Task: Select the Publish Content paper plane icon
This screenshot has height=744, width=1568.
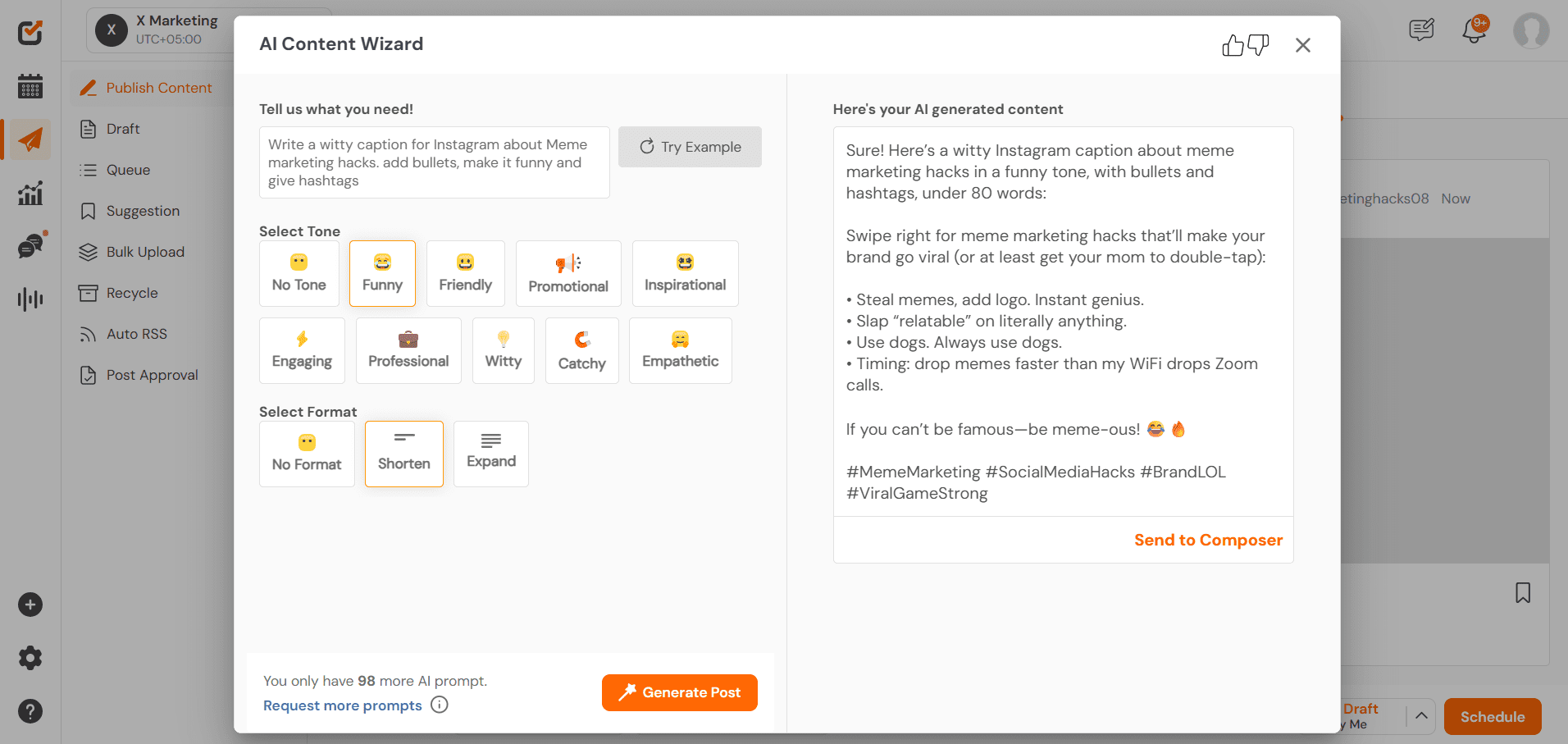Action: [x=30, y=139]
